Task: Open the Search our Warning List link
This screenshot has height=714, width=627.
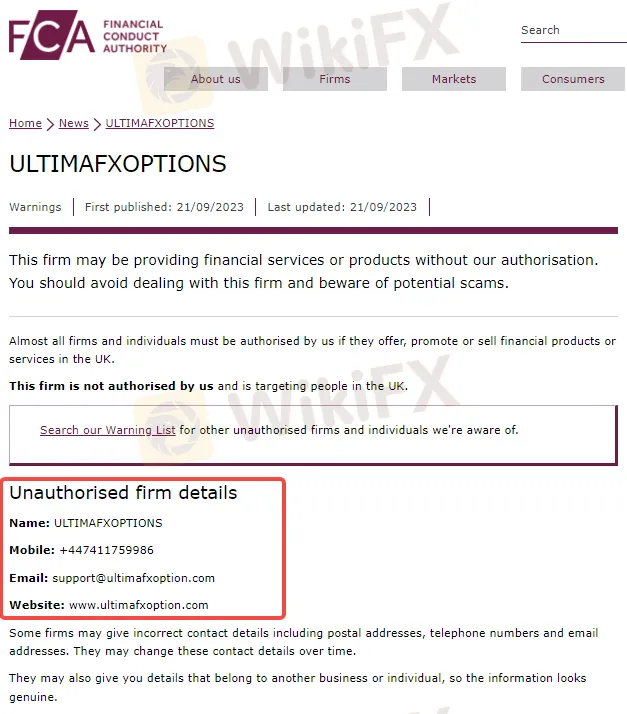Action: click(108, 431)
